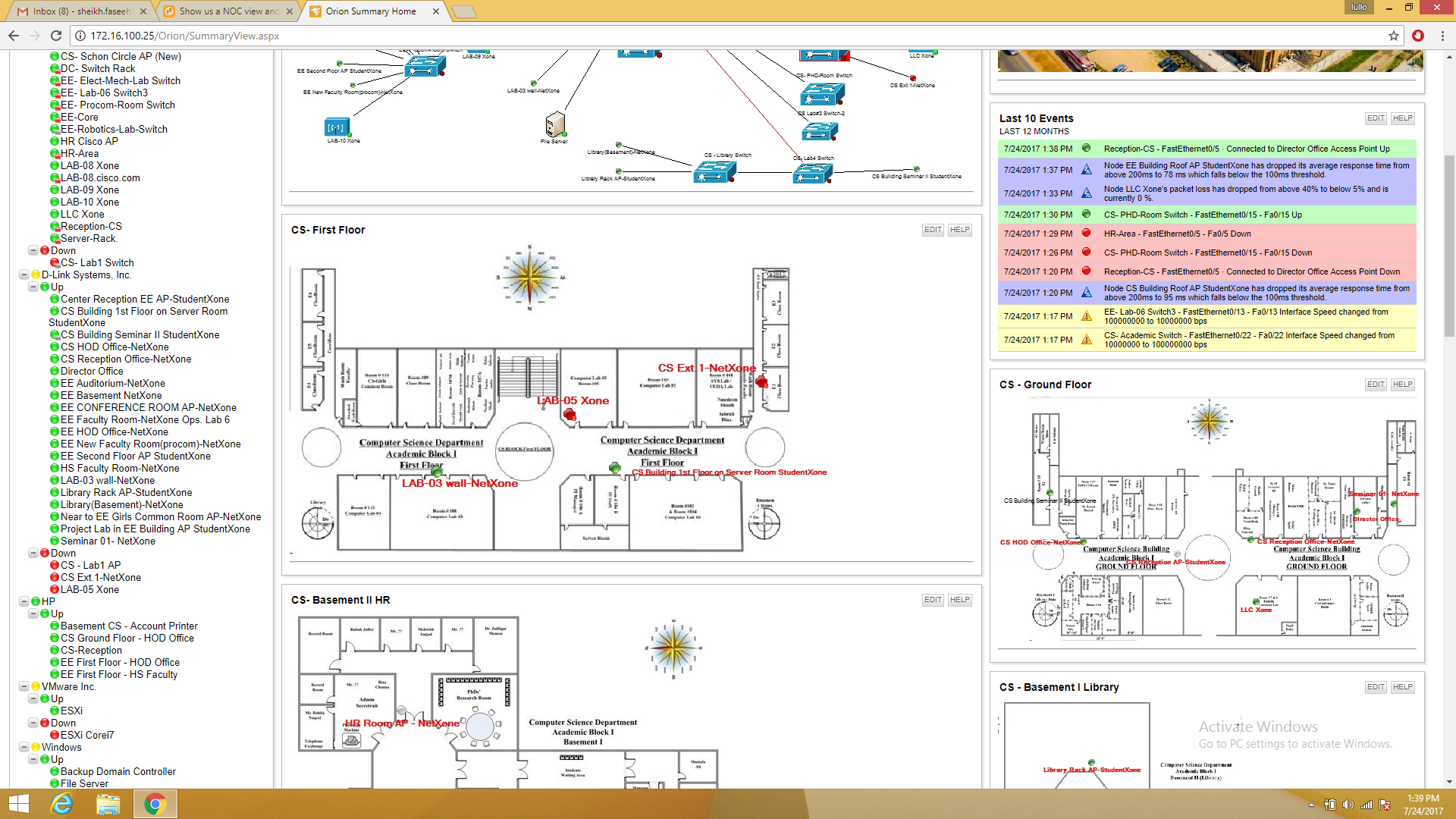Bookmark this page with the star icon

(x=1393, y=36)
